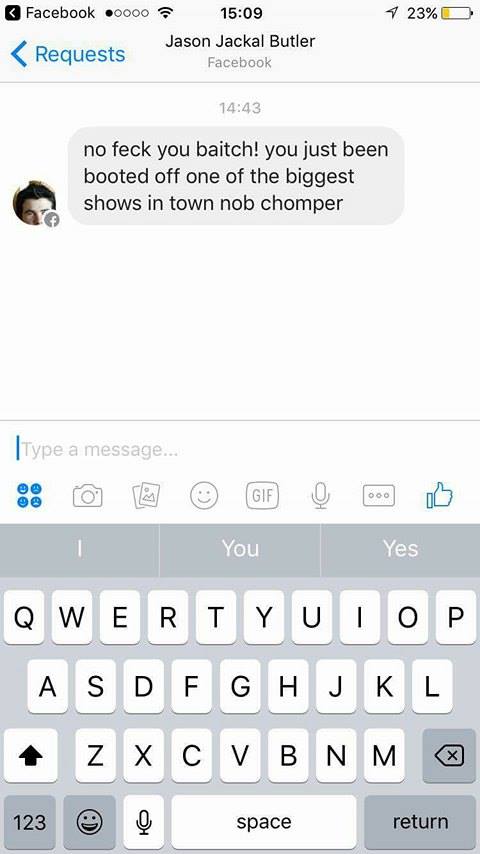The image size is (480, 854).
Task: Open the apps grid icon in Messenger toolbar
Action: coord(29,496)
